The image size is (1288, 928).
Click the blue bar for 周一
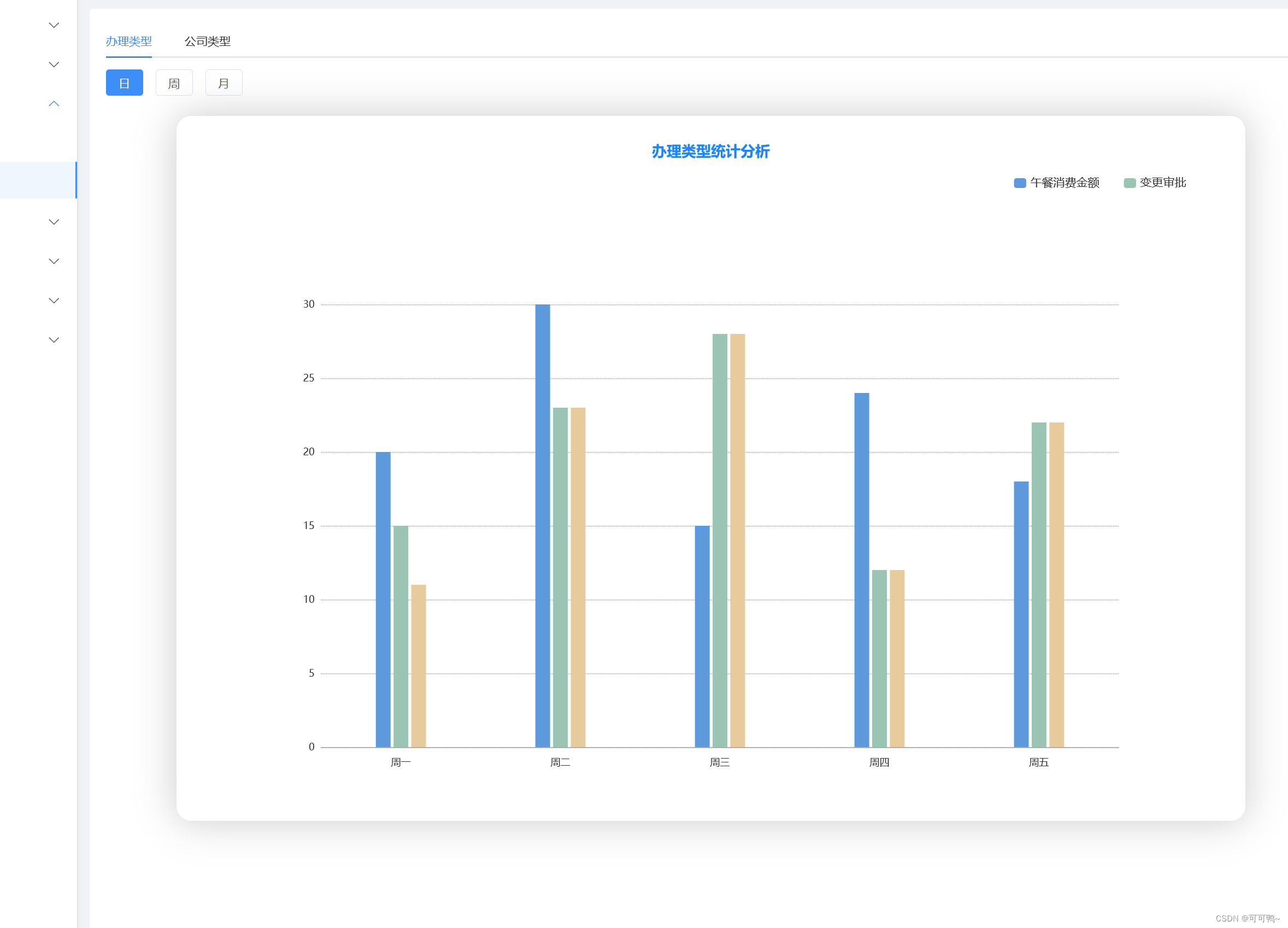tap(383, 600)
